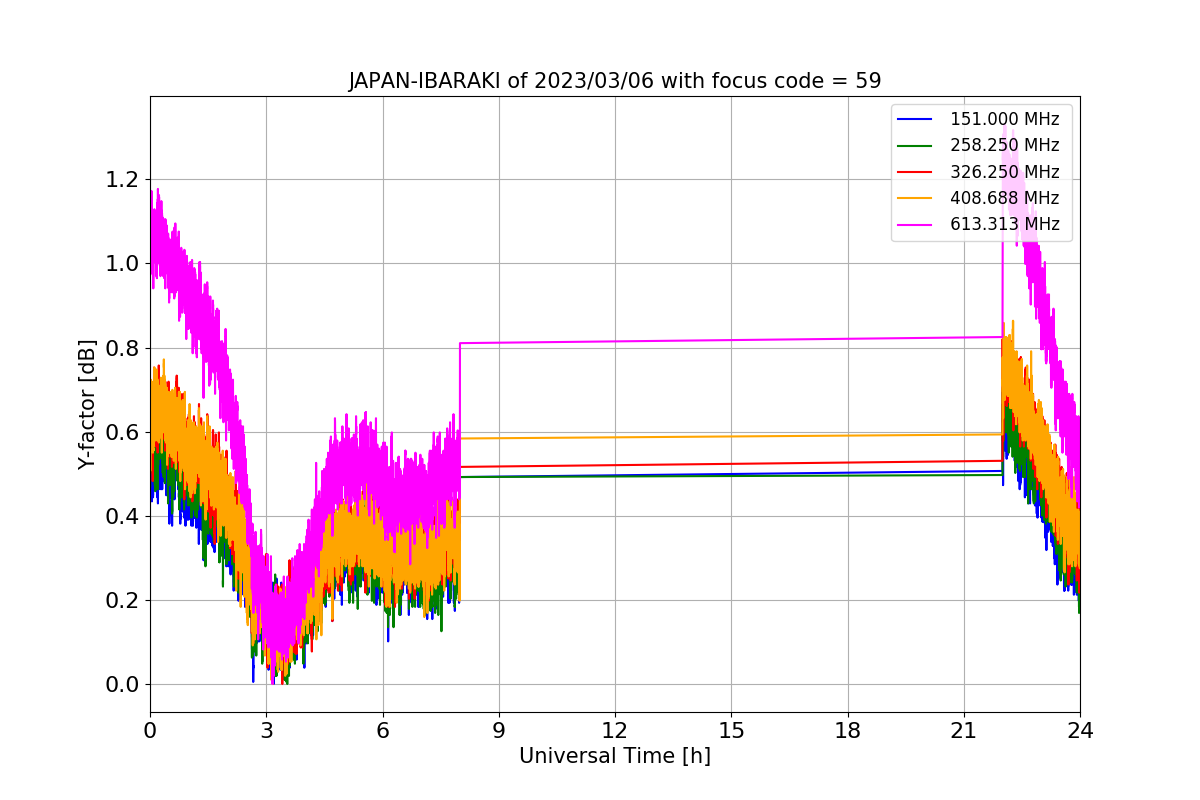Click the 0.6 y-axis tick label
The height and width of the screenshot is (800, 1200).
(x=123, y=432)
